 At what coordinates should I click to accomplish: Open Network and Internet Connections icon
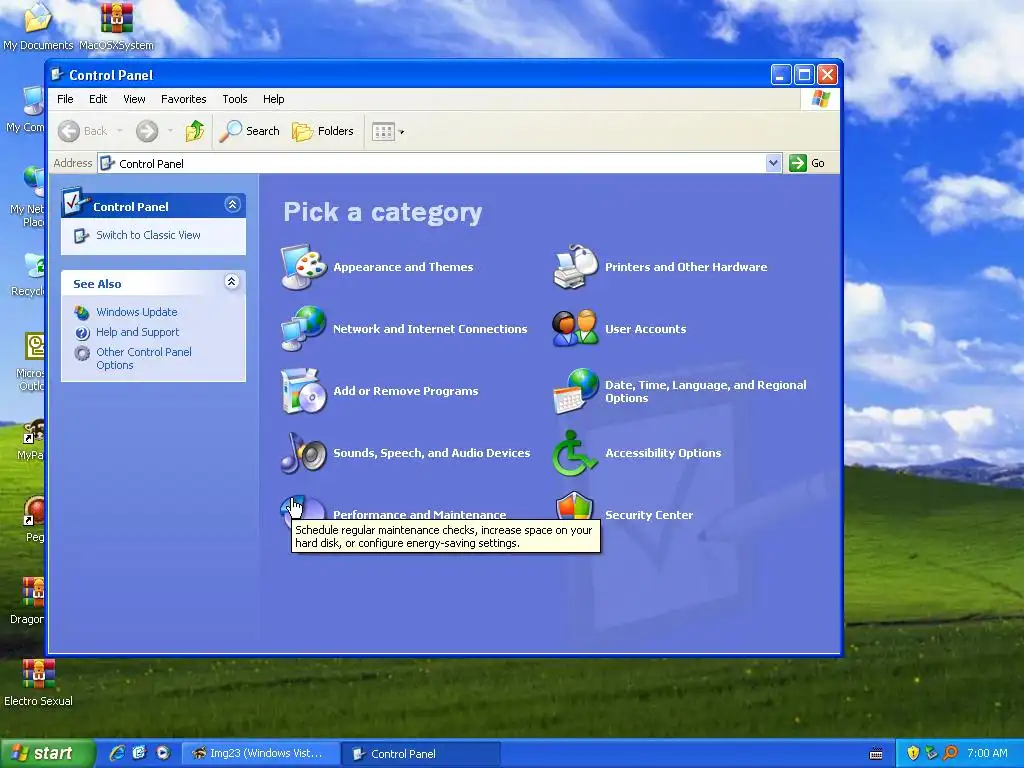point(304,328)
